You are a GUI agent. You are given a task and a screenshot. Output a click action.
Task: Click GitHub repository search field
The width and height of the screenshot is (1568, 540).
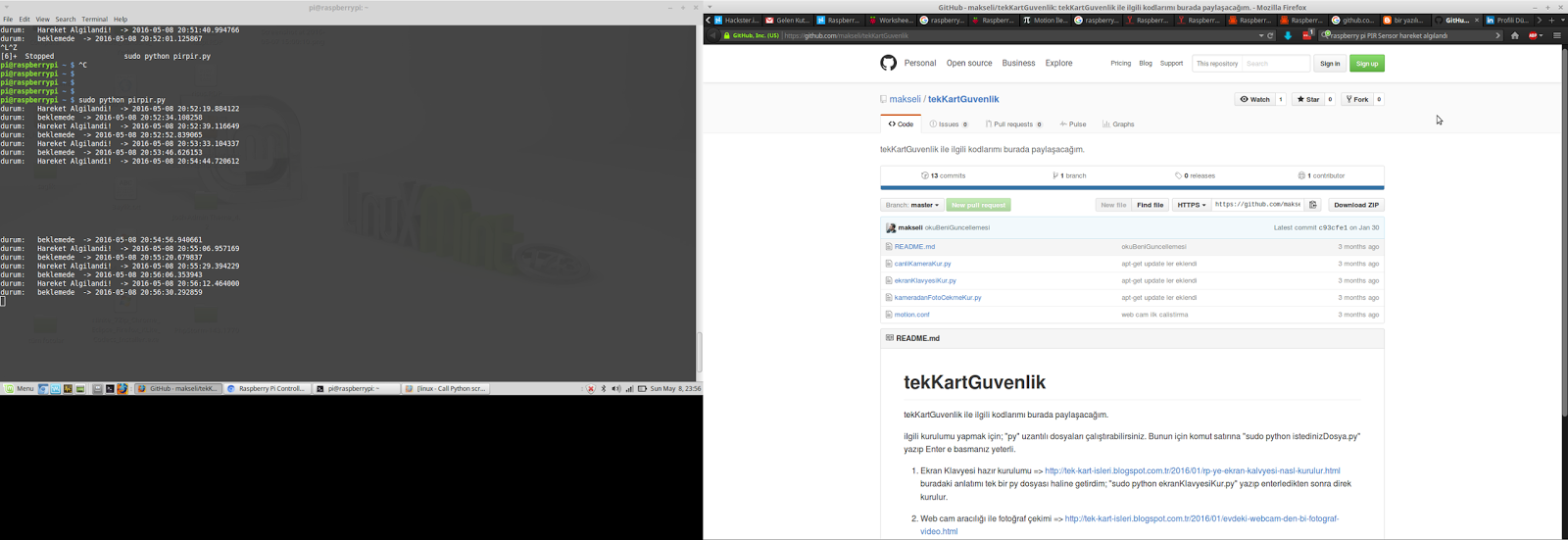click(1276, 64)
